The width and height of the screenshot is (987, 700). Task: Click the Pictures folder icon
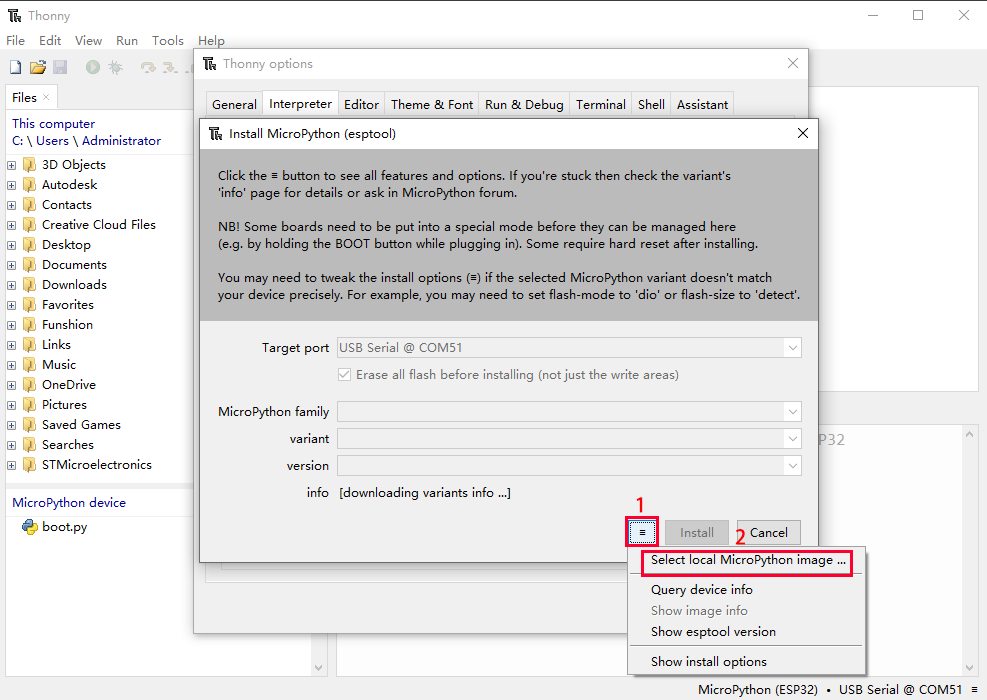coord(30,405)
